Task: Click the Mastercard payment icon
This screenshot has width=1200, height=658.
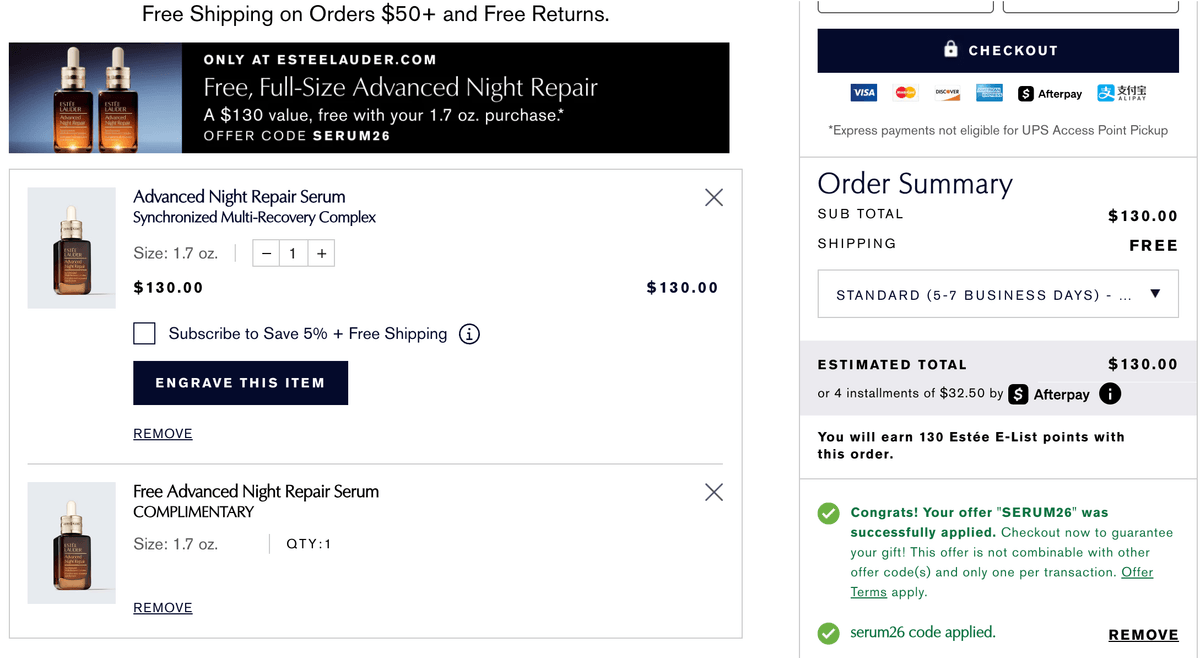Action: point(906,93)
